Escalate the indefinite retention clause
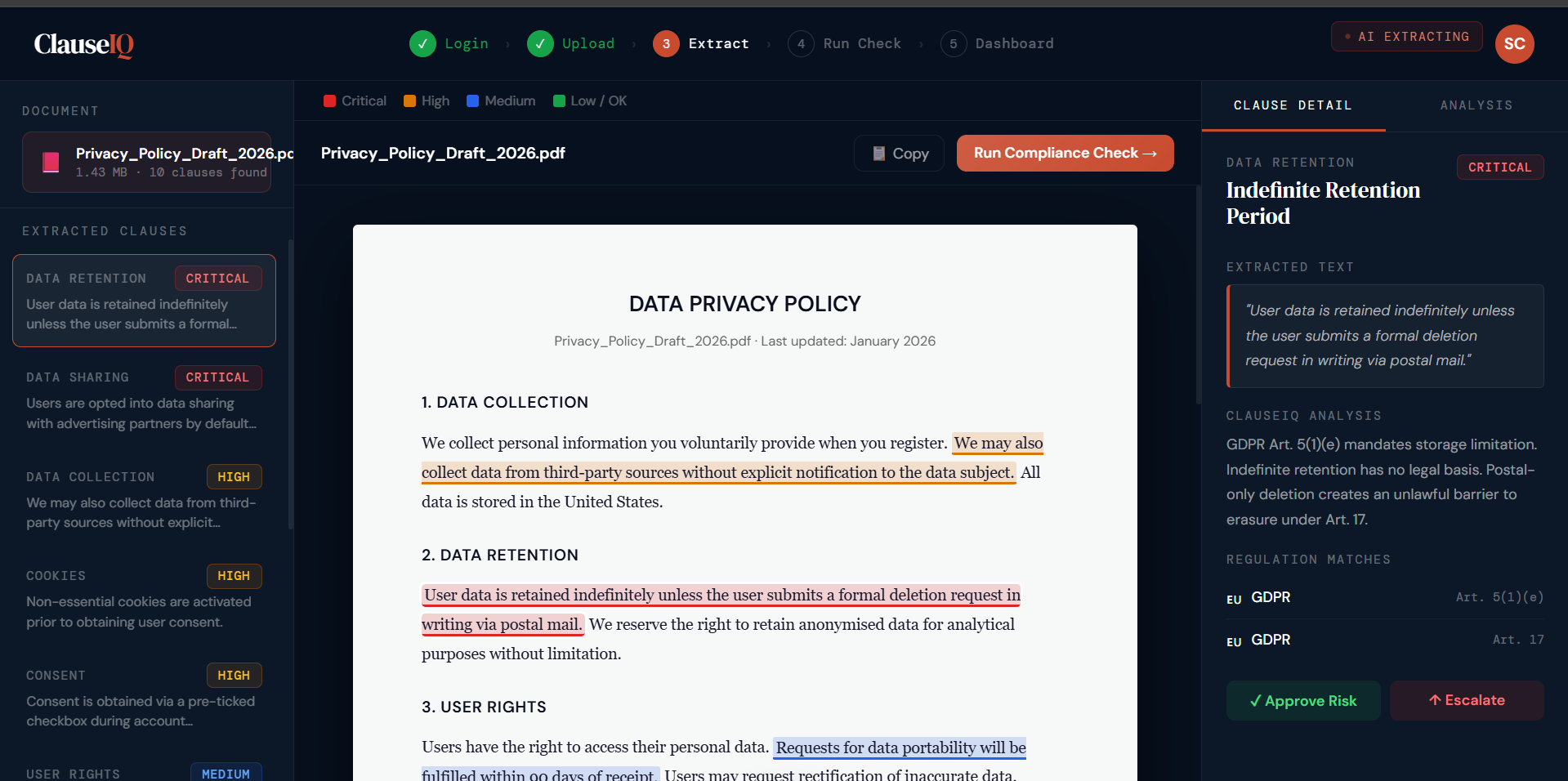Image resolution: width=1568 pixels, height=781 pixels. click(1466, 701)
